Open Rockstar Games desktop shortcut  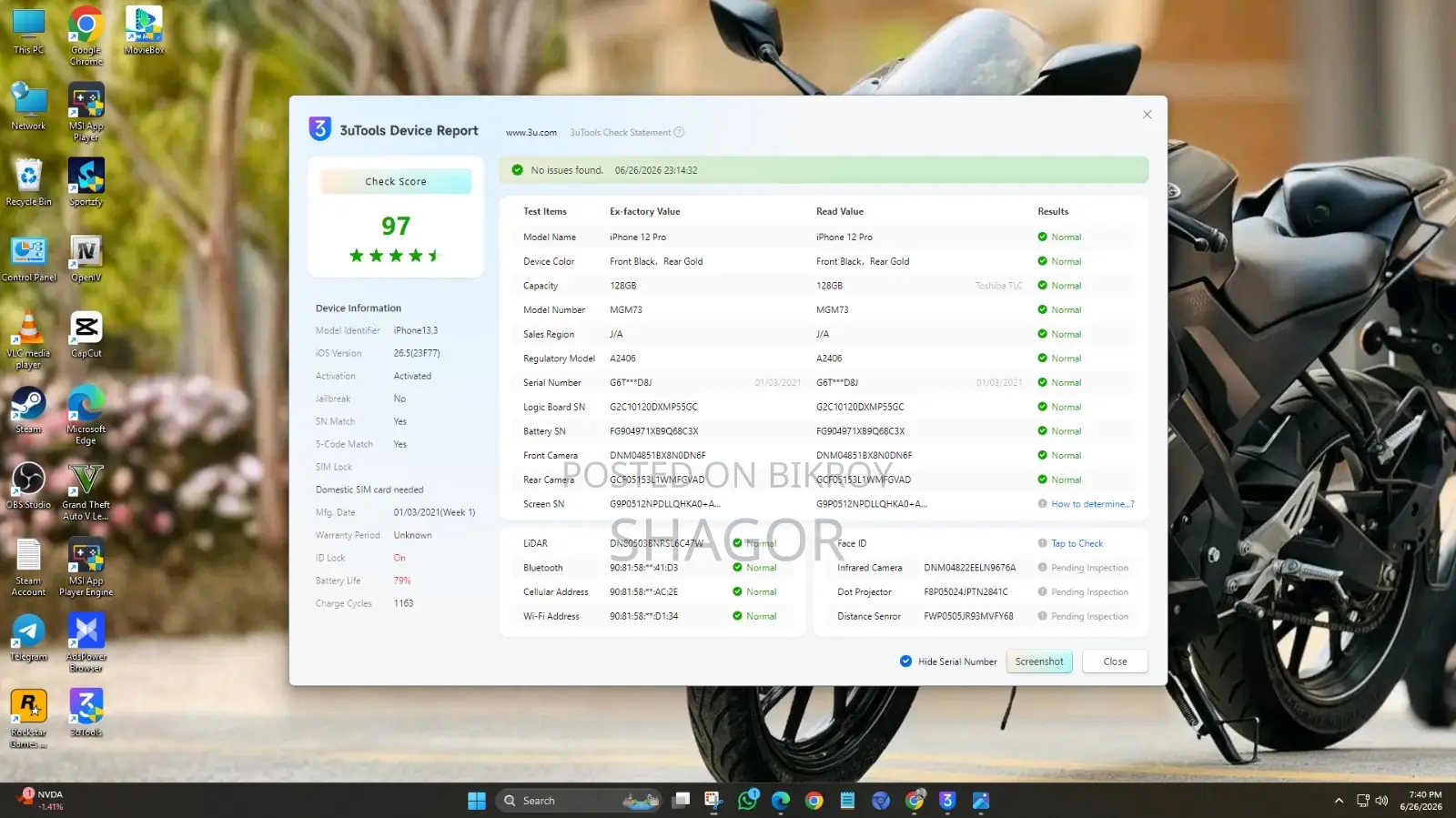[x=28, y=719]
